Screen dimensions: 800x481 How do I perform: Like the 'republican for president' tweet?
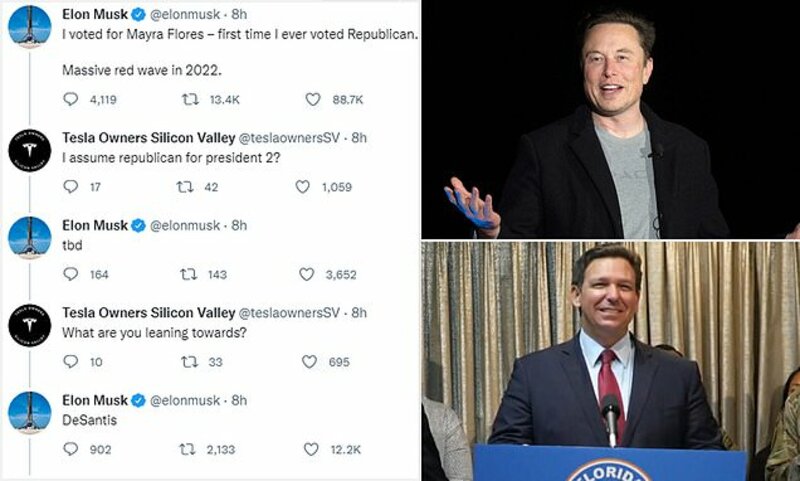point(303,187)
